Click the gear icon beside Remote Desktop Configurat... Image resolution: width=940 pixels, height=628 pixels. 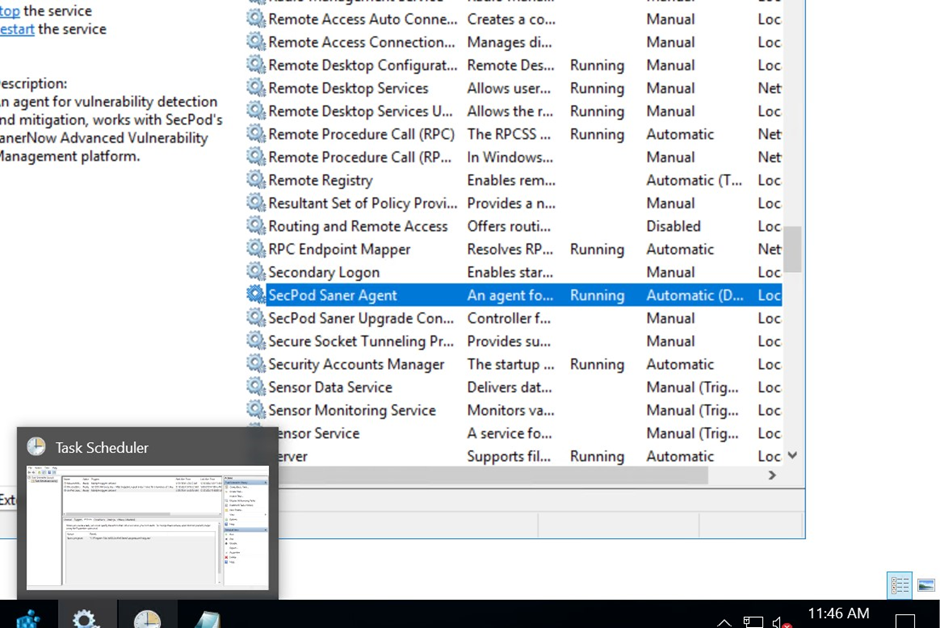click(x=256, y=65)
